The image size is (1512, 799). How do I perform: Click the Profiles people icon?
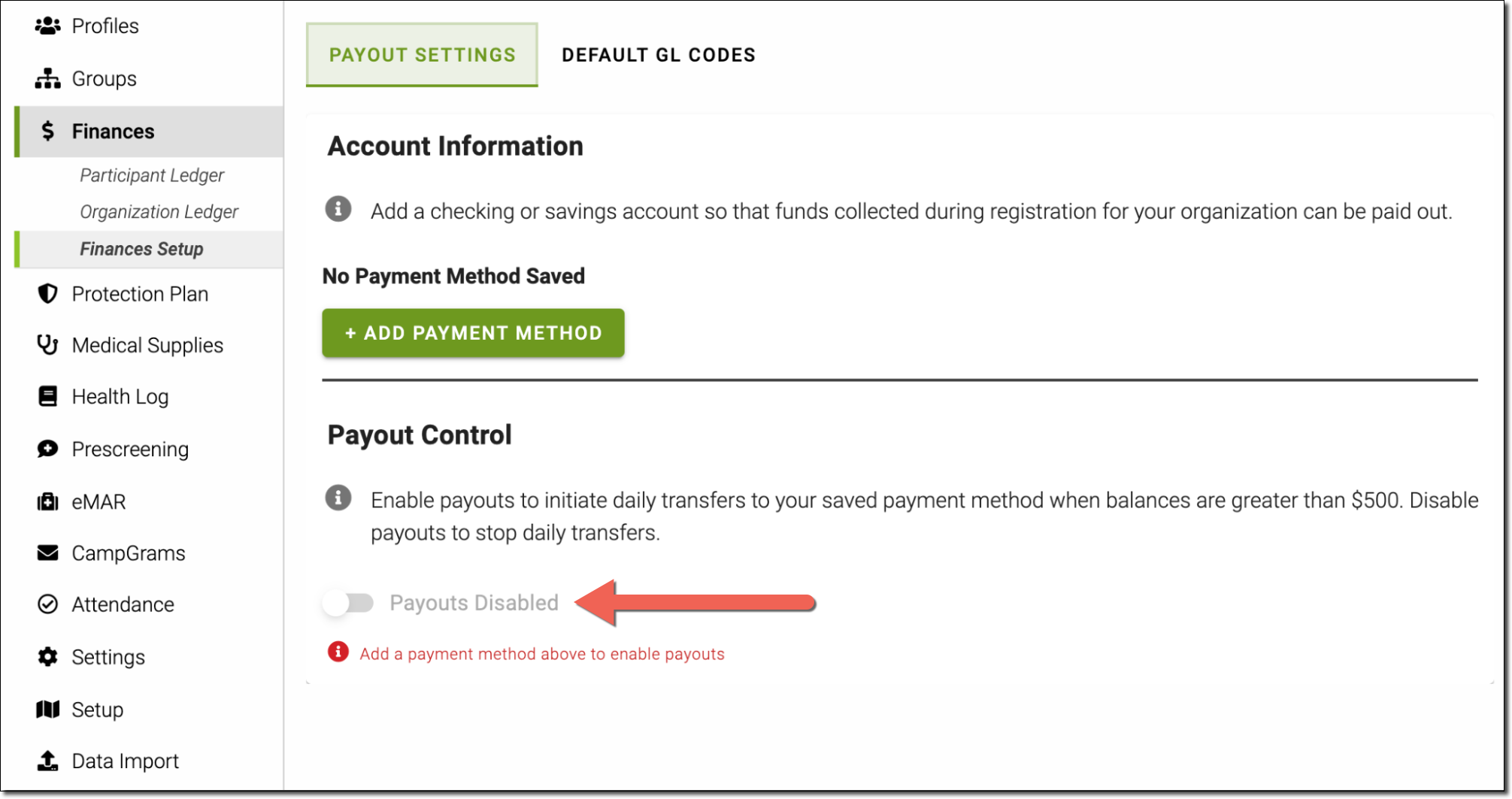47,26
